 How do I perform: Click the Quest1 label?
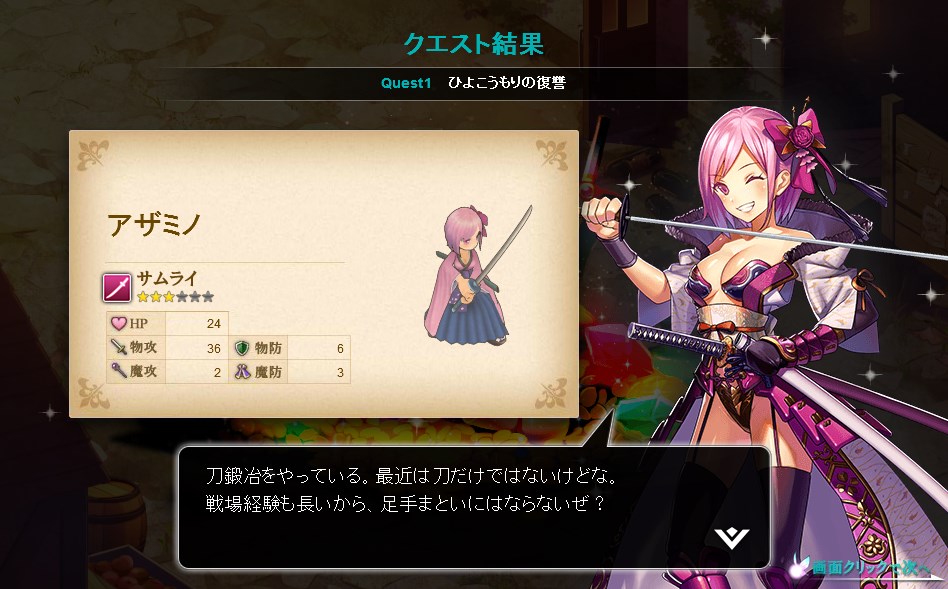coord(406,83)
